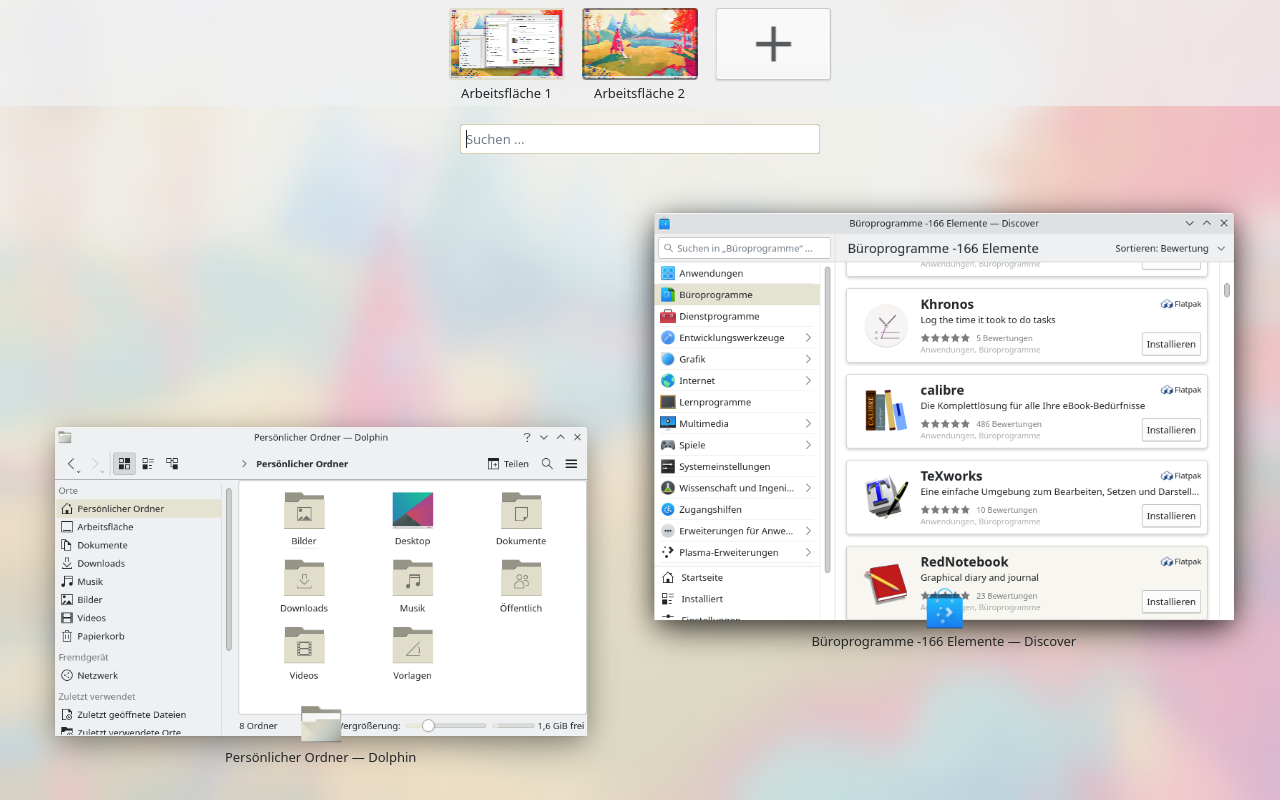Open Systemeinstellungen category in Discover
This screenshot has width=1280, height=800.
click(x=737, y=467)
